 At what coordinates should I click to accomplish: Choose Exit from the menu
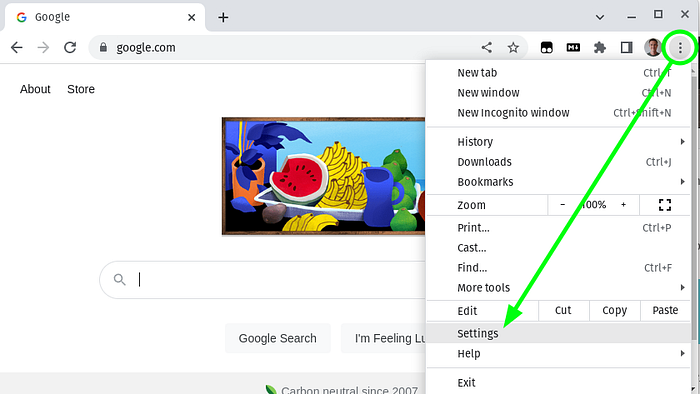pos(558,382)
